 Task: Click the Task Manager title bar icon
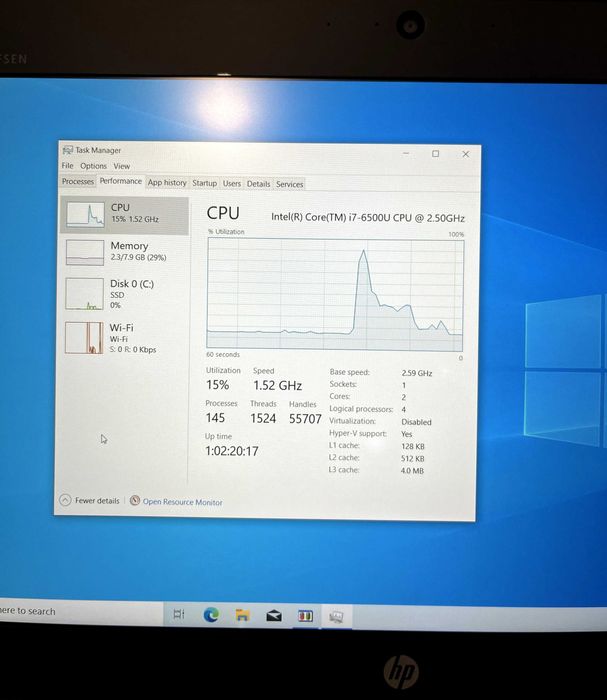point(68,150)
